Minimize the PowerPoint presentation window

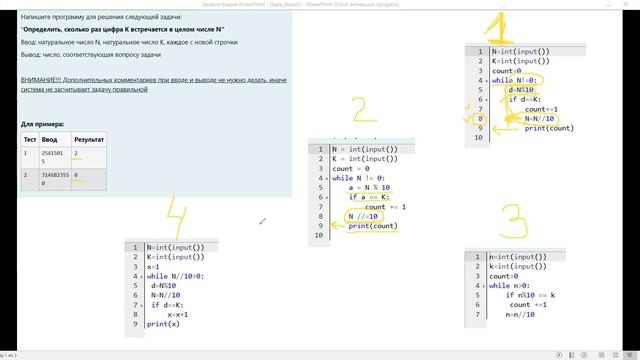609,4
